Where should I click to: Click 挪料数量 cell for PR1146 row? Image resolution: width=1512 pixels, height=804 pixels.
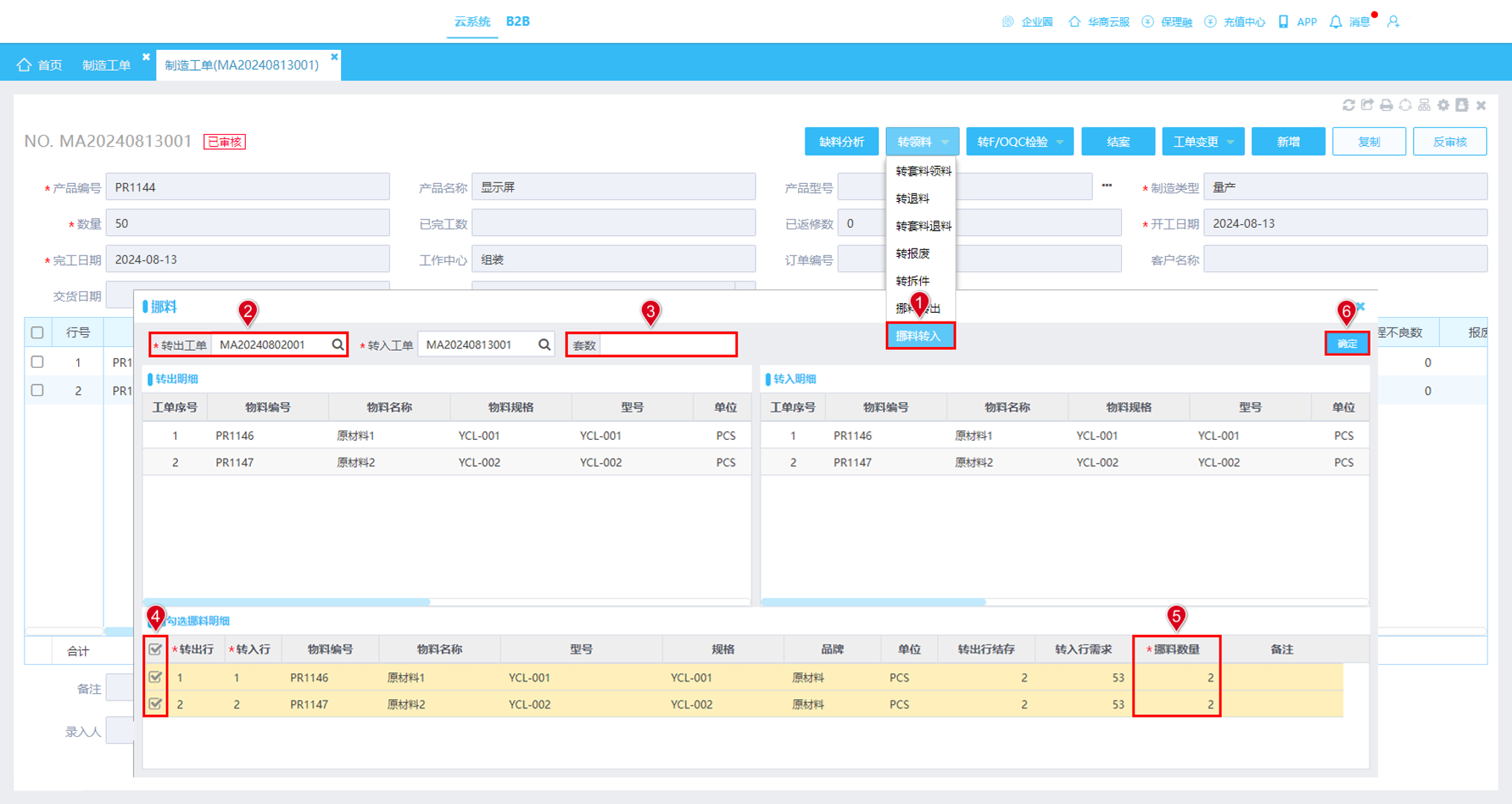pos(1176,677)
